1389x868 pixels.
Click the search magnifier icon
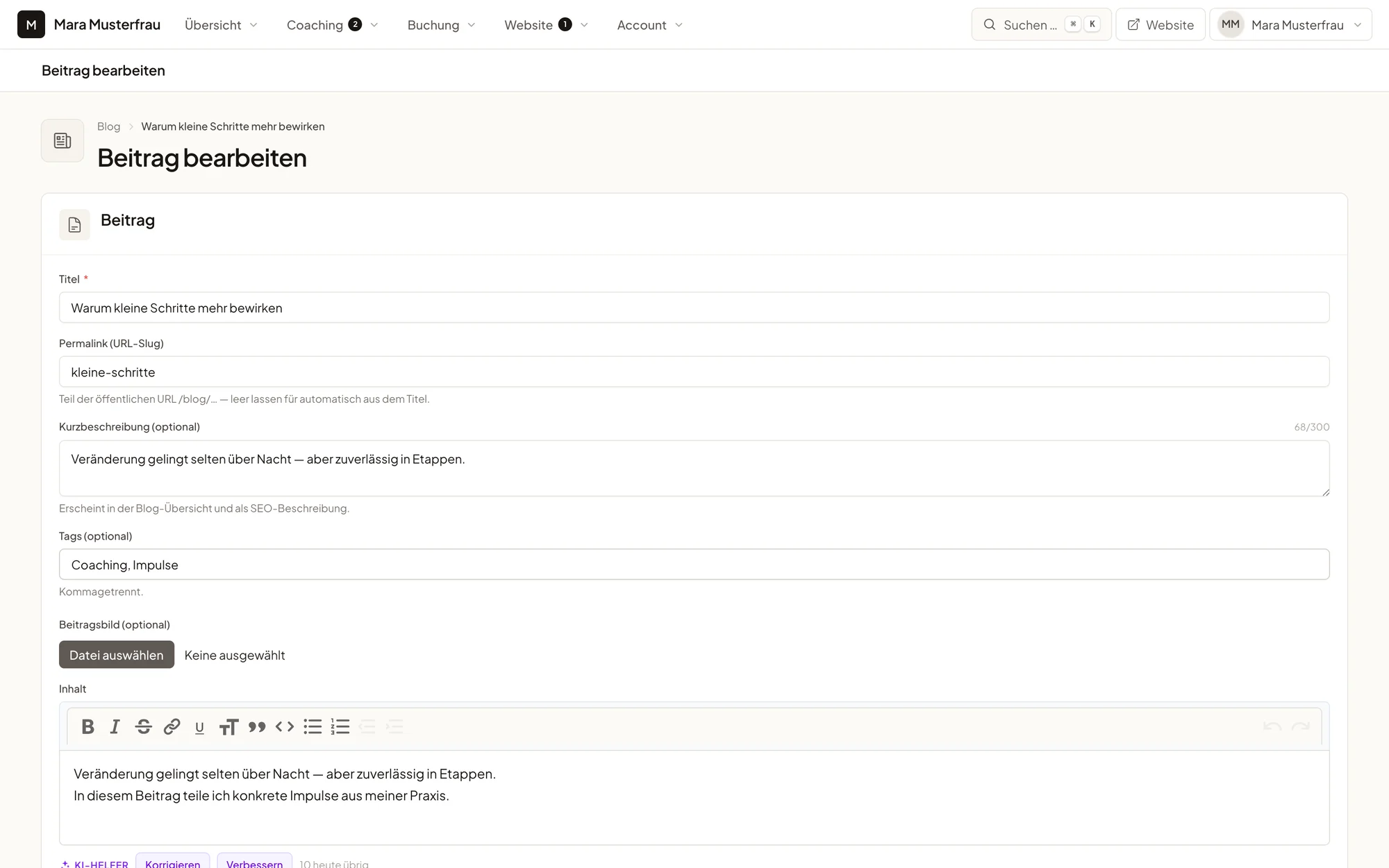(x=990, y=24)
